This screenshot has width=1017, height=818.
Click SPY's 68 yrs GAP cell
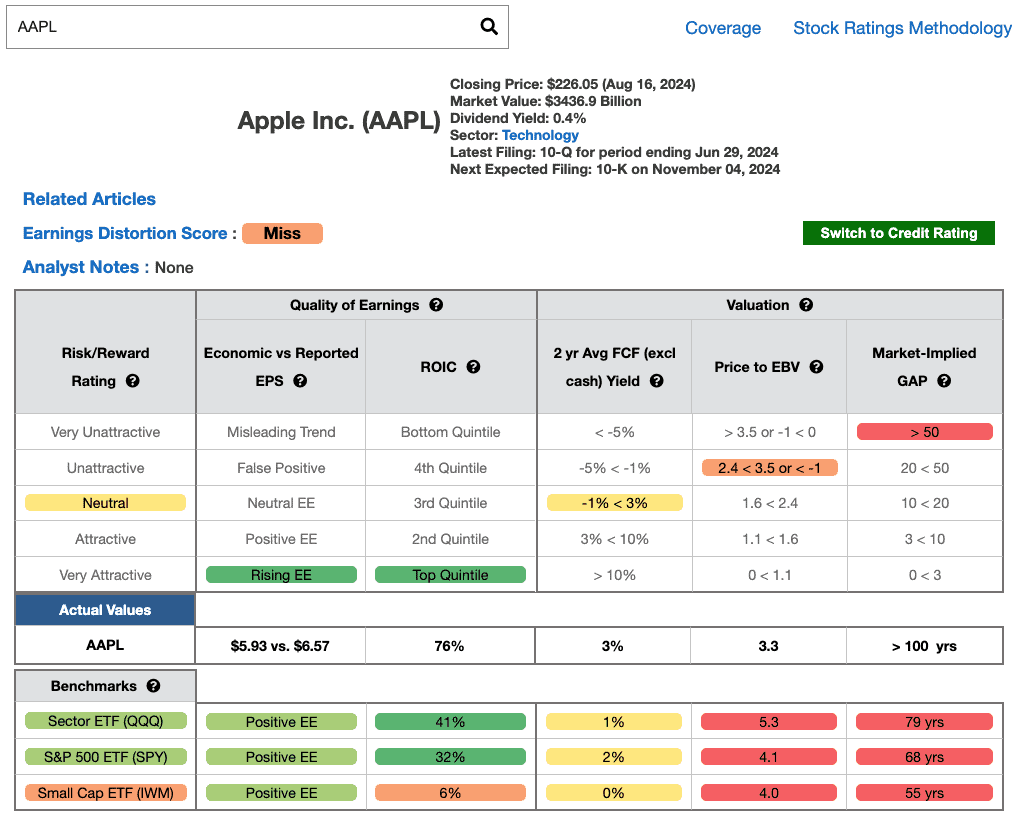pyautogui.click(x=925, y=757)
